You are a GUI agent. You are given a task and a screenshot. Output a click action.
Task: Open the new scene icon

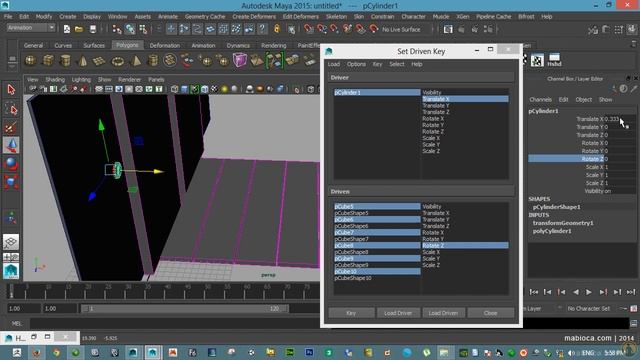tap(67, 29)
